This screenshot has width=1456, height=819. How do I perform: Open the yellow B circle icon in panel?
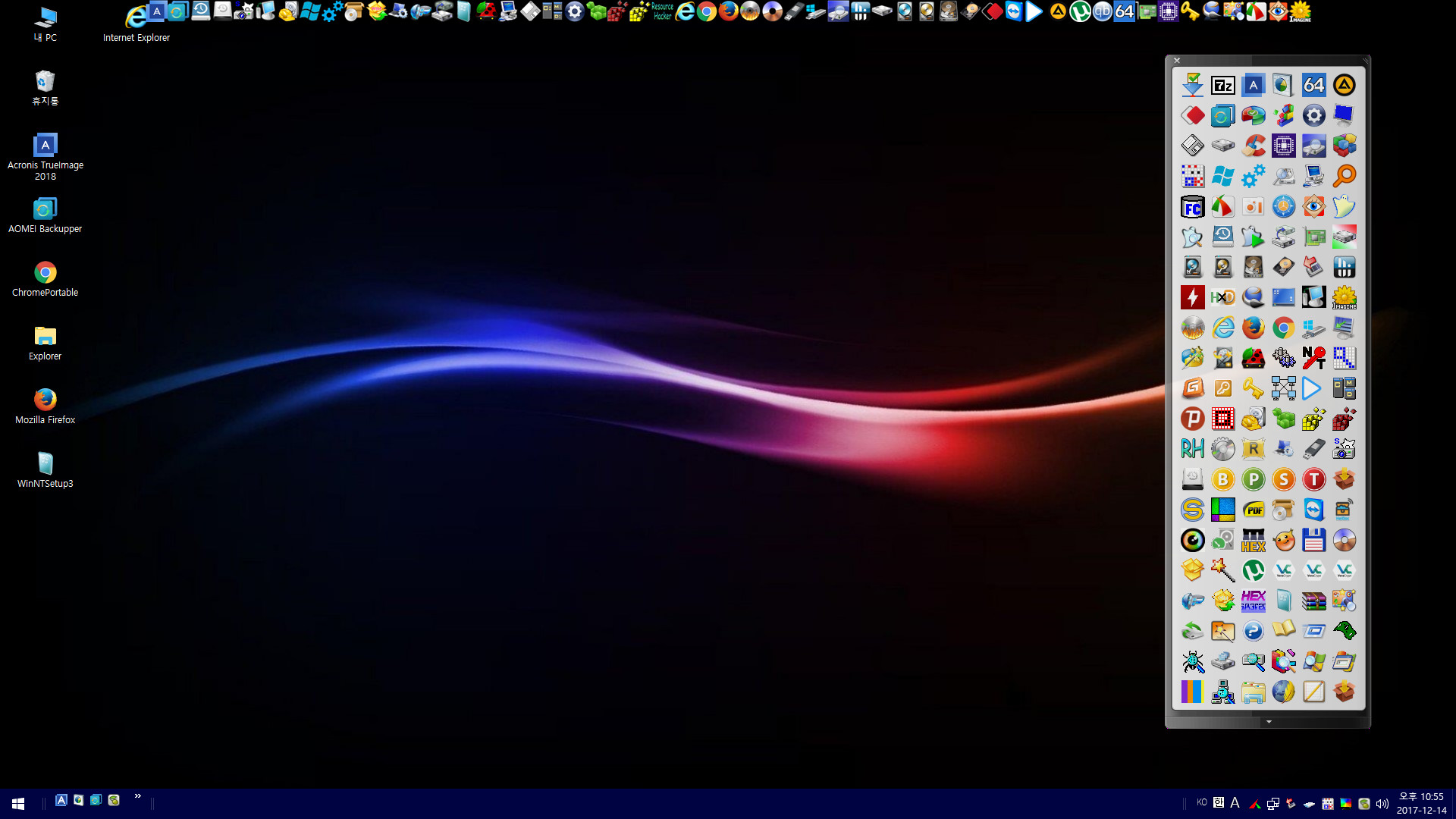(x=1223, y=479)
